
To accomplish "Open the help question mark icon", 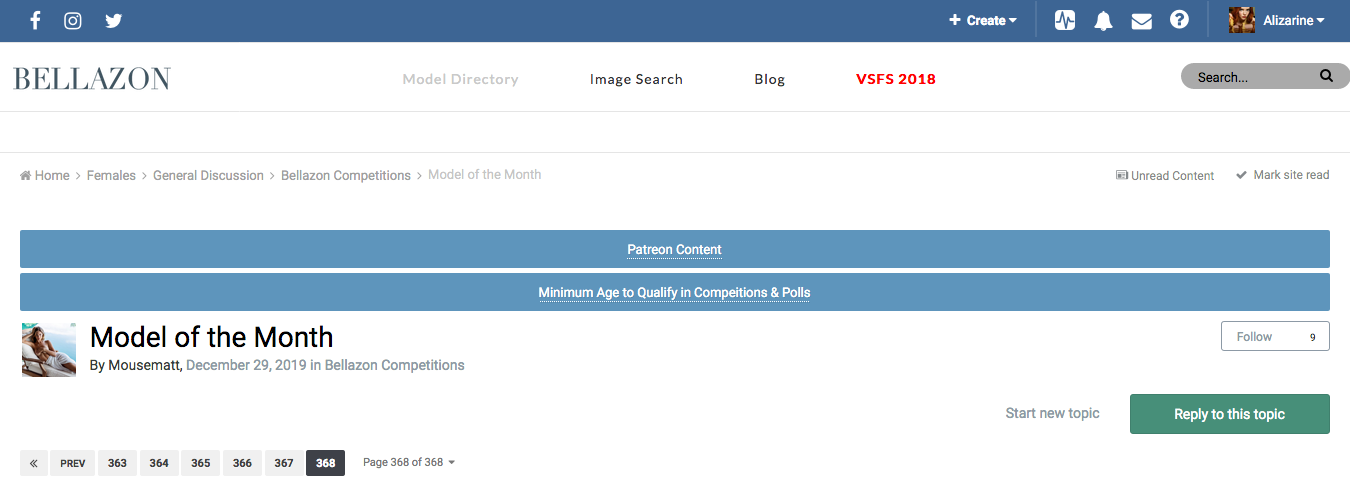I will tap(1179, 20).
